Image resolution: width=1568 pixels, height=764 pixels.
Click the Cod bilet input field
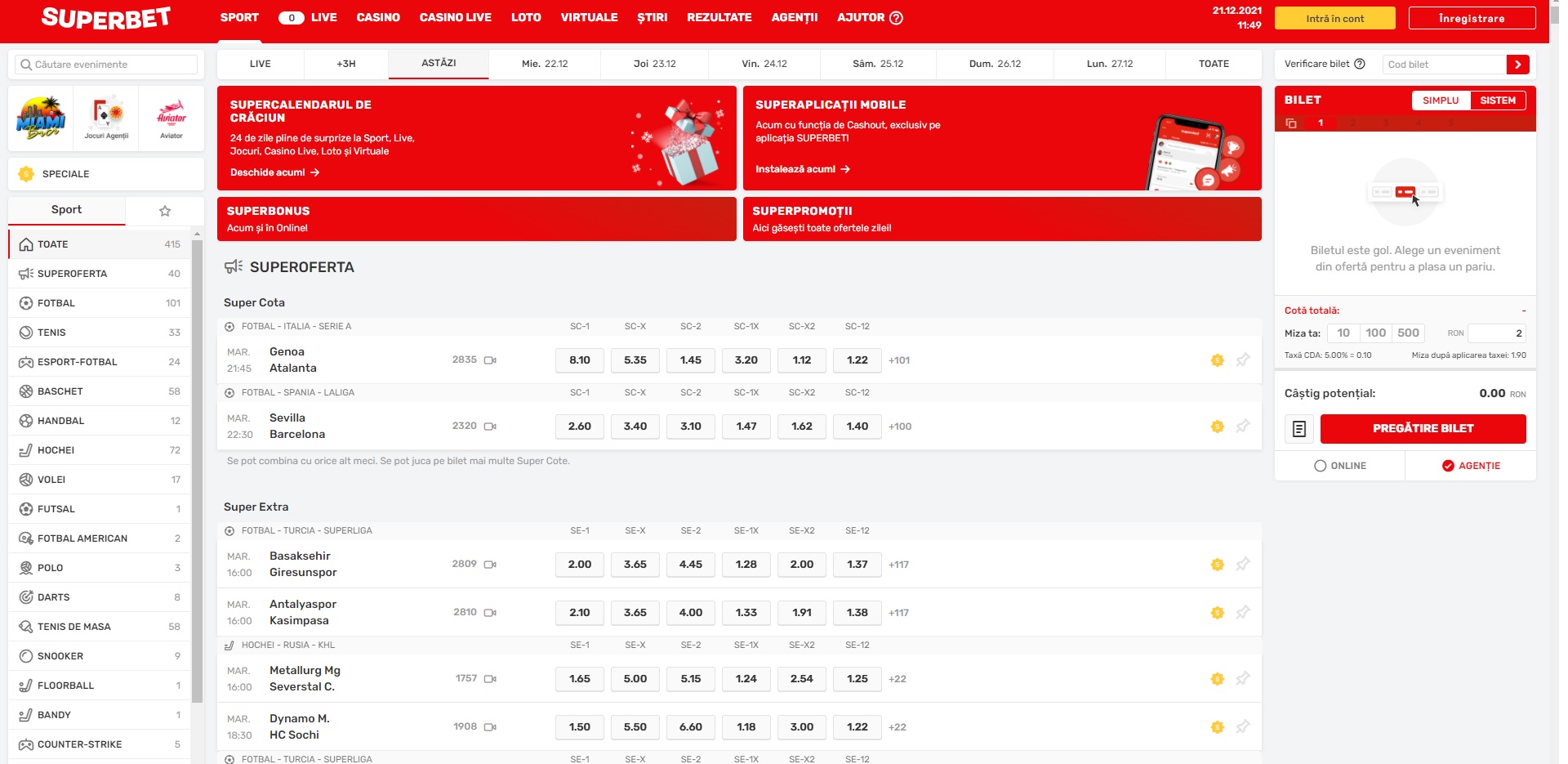coord(1444,65)
